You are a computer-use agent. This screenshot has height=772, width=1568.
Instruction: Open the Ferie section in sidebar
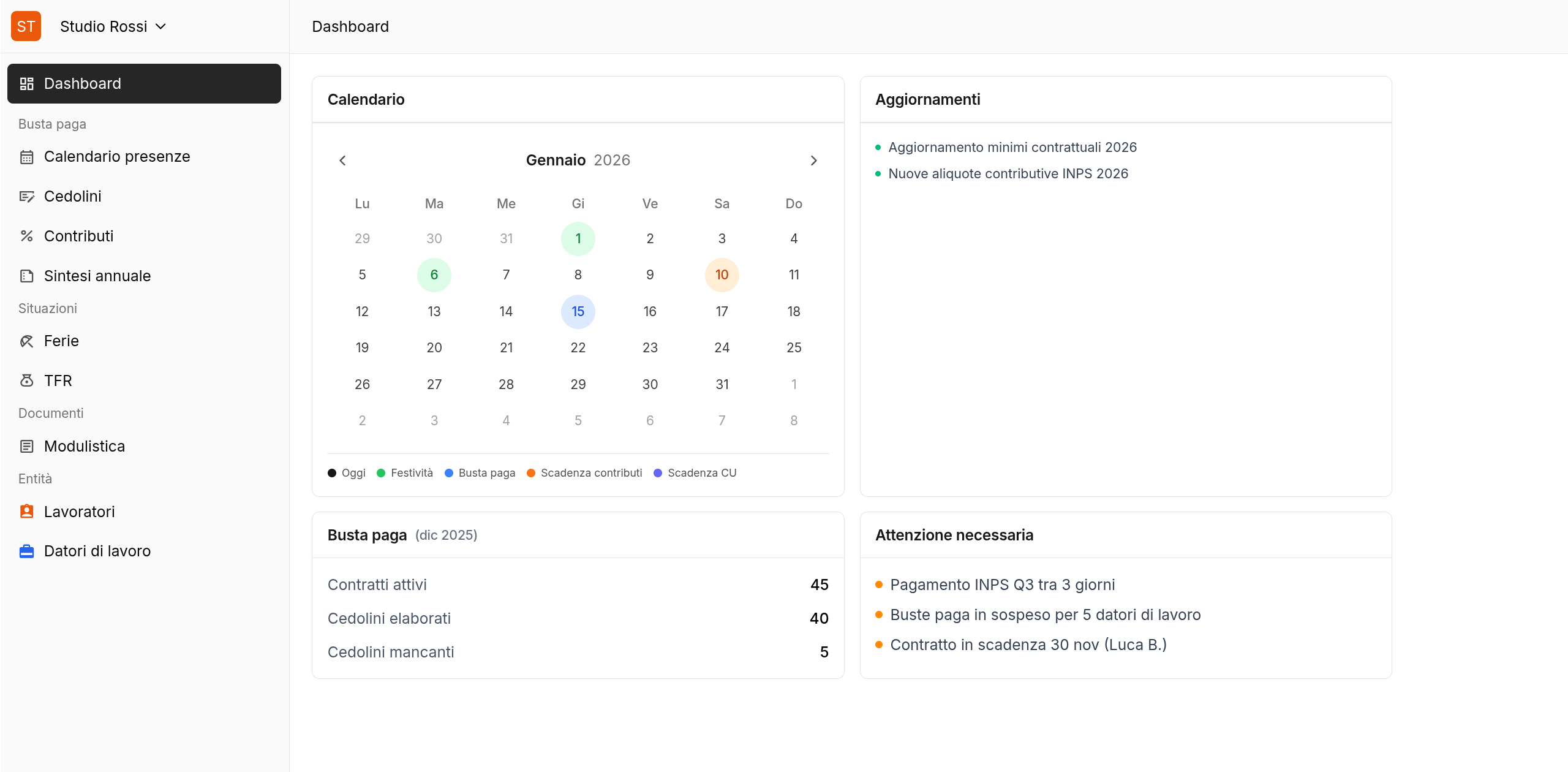(61, 341)
